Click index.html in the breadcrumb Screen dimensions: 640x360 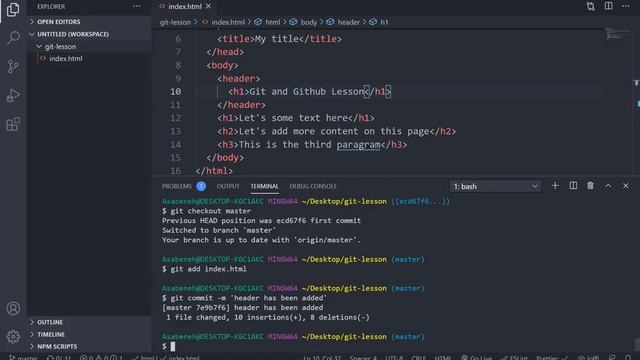coord(228,22)
